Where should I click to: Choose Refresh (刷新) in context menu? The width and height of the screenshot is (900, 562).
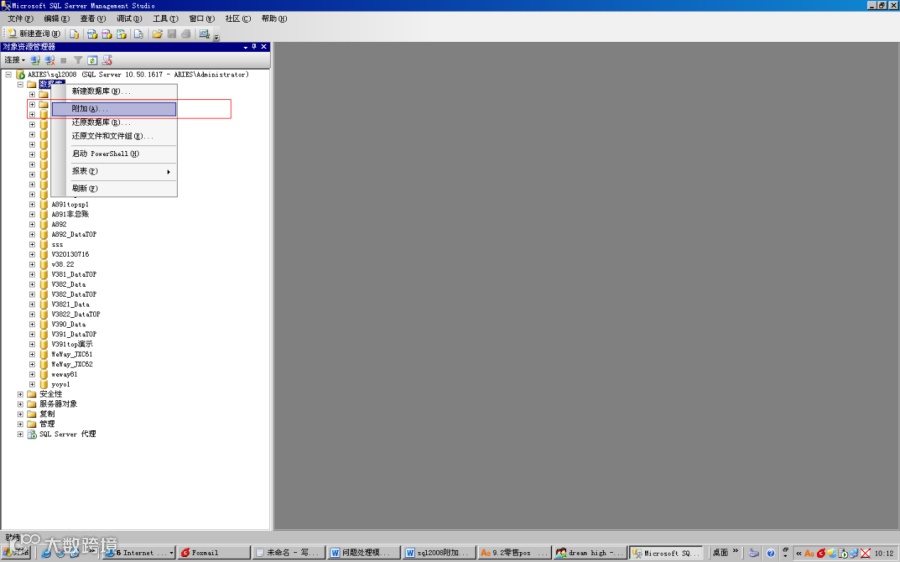pos(114,188)
